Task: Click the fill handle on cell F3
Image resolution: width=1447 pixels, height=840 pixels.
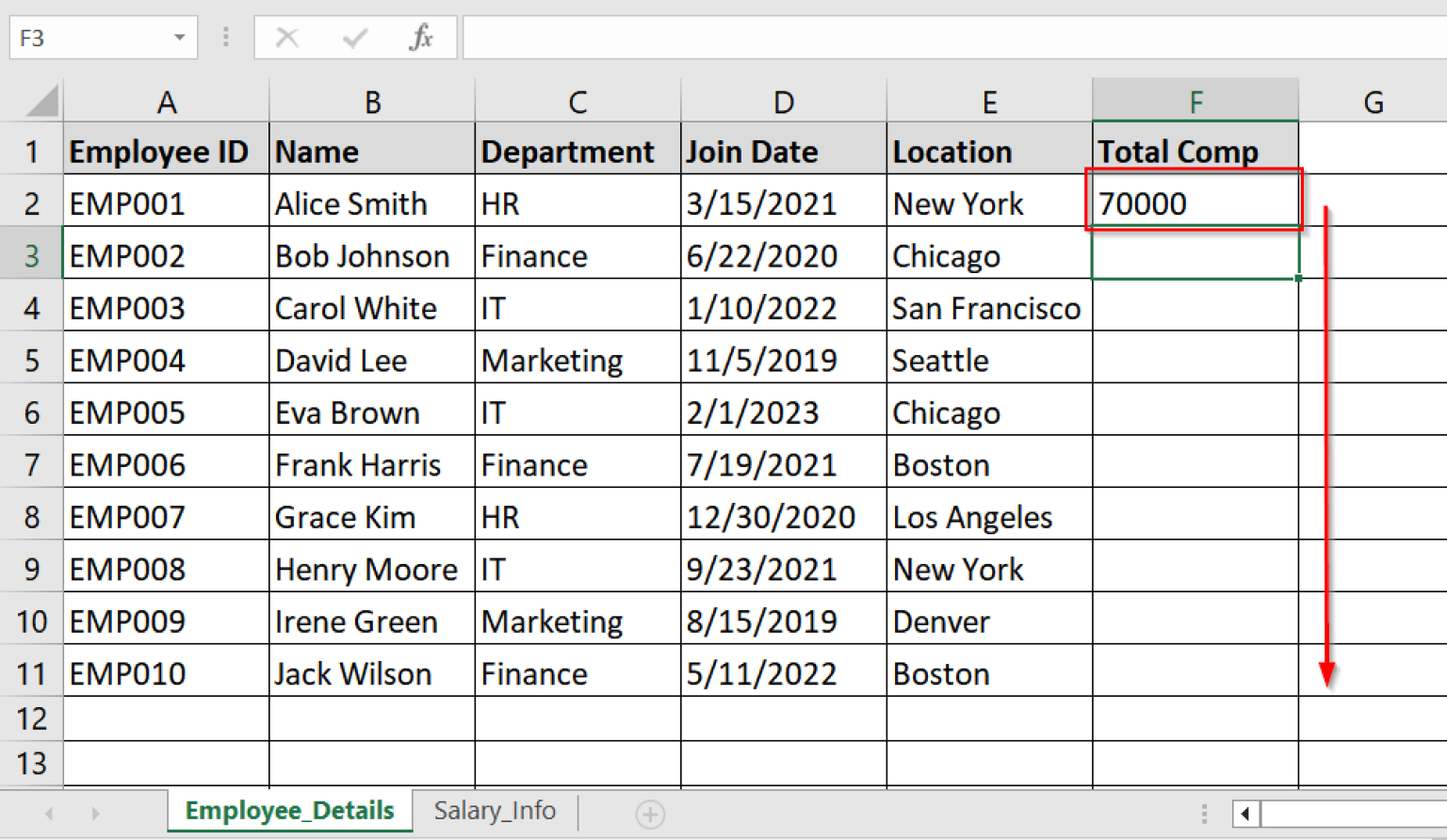Action: pyautogui.click(x=1297, y=279)
